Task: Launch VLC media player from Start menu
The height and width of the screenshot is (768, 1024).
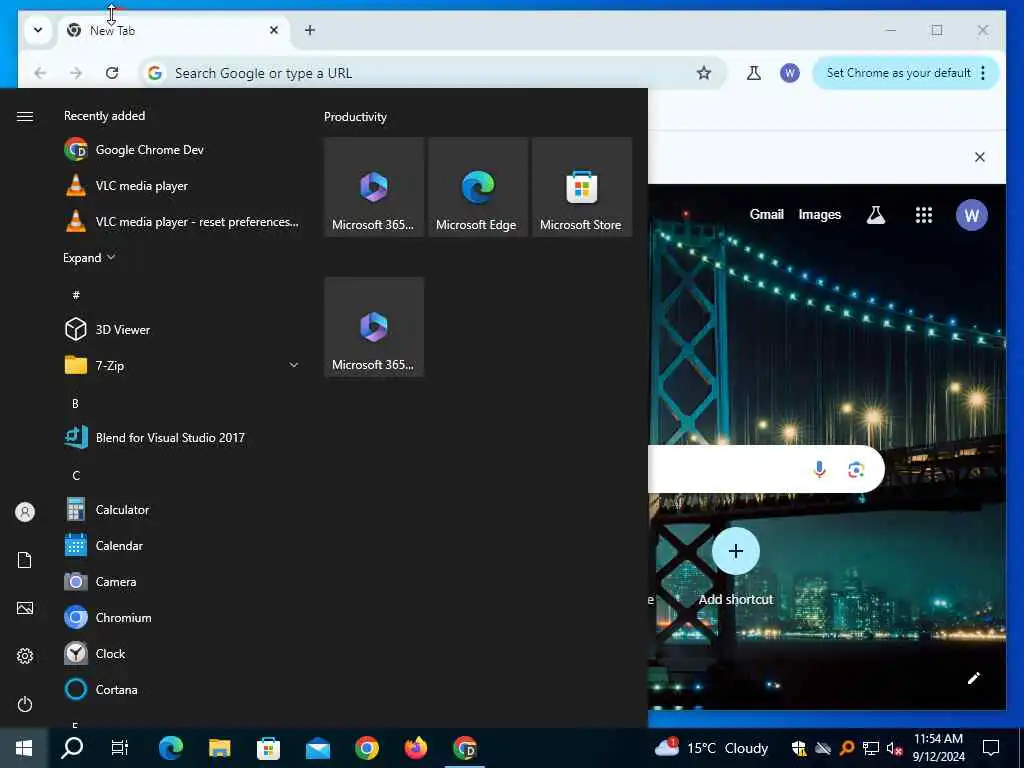Action: coord(183,185)
